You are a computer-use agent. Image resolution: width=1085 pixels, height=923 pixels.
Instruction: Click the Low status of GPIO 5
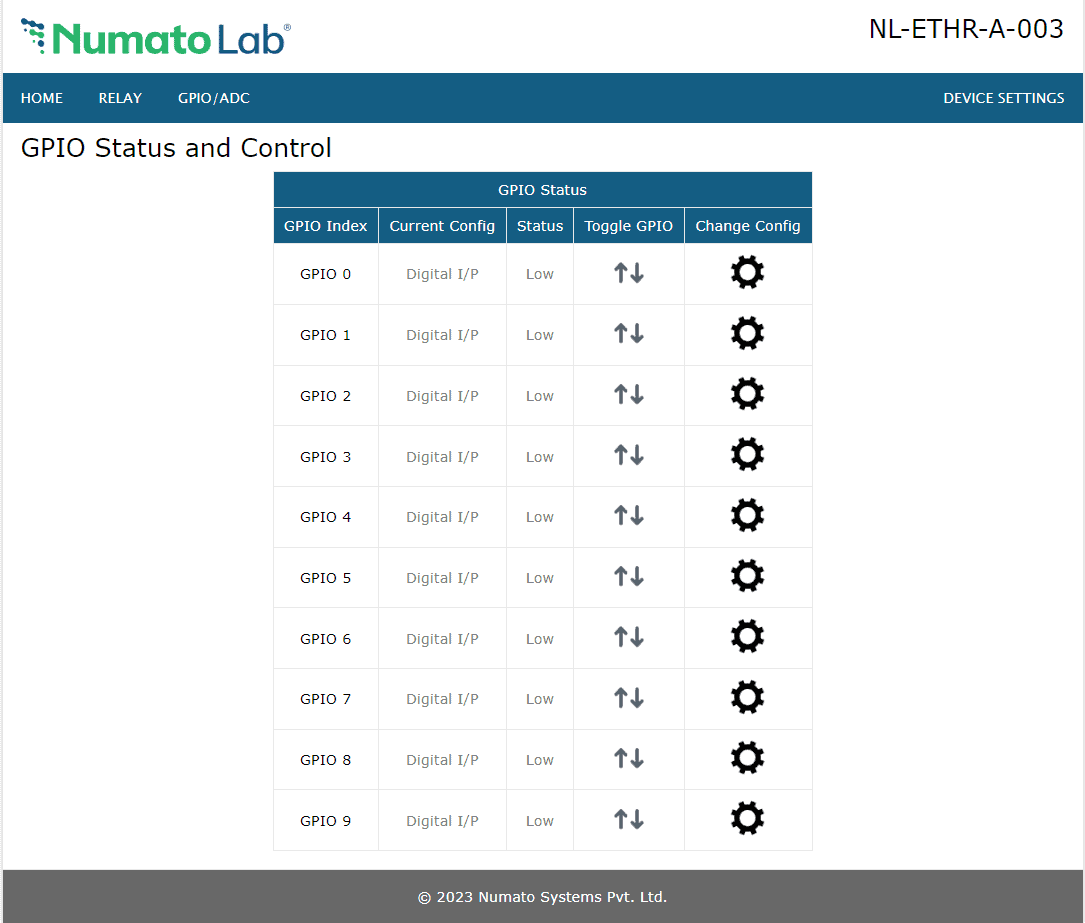[x=539, y=577]
